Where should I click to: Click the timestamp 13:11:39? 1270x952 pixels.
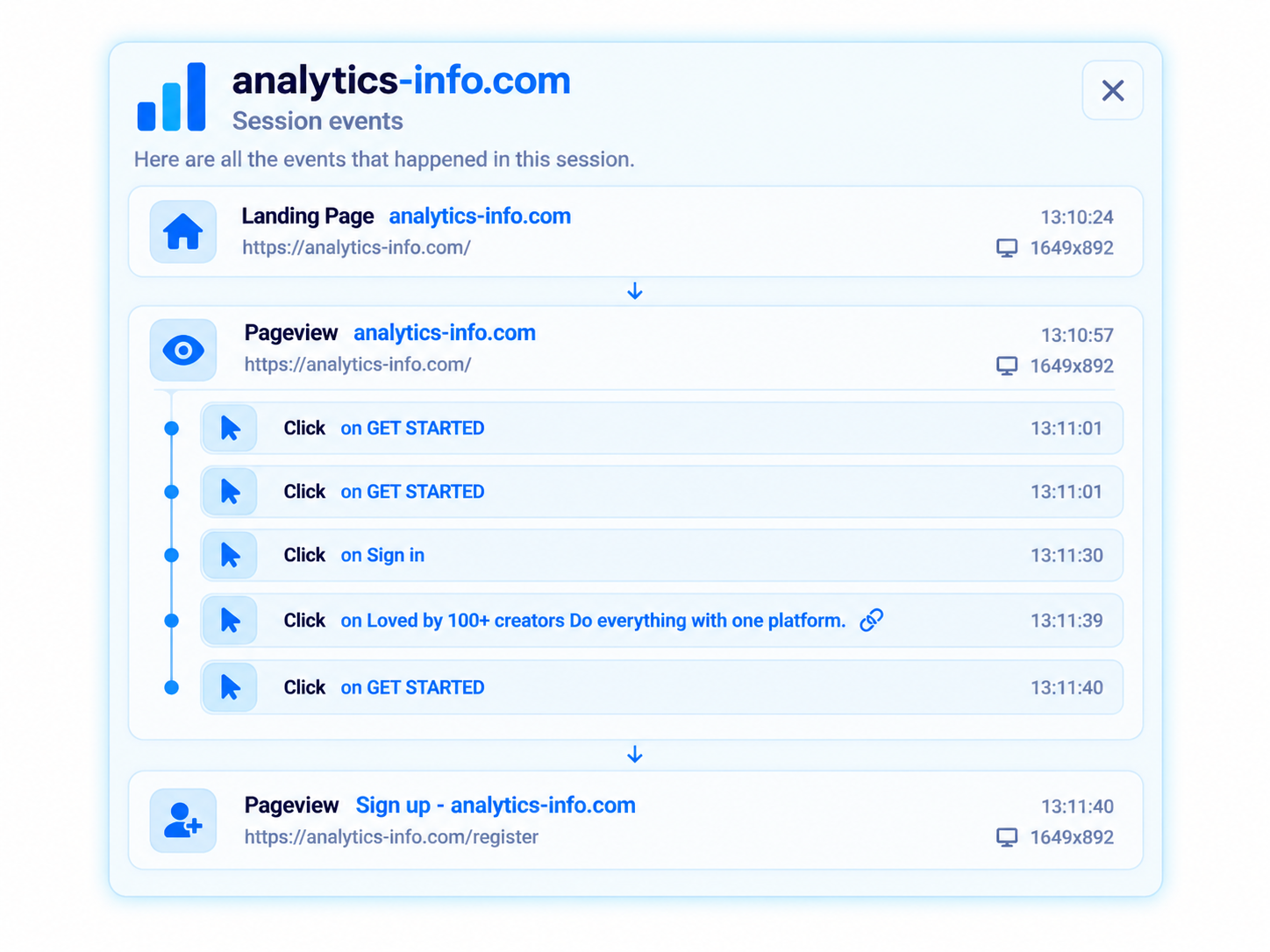[1067, 621]
